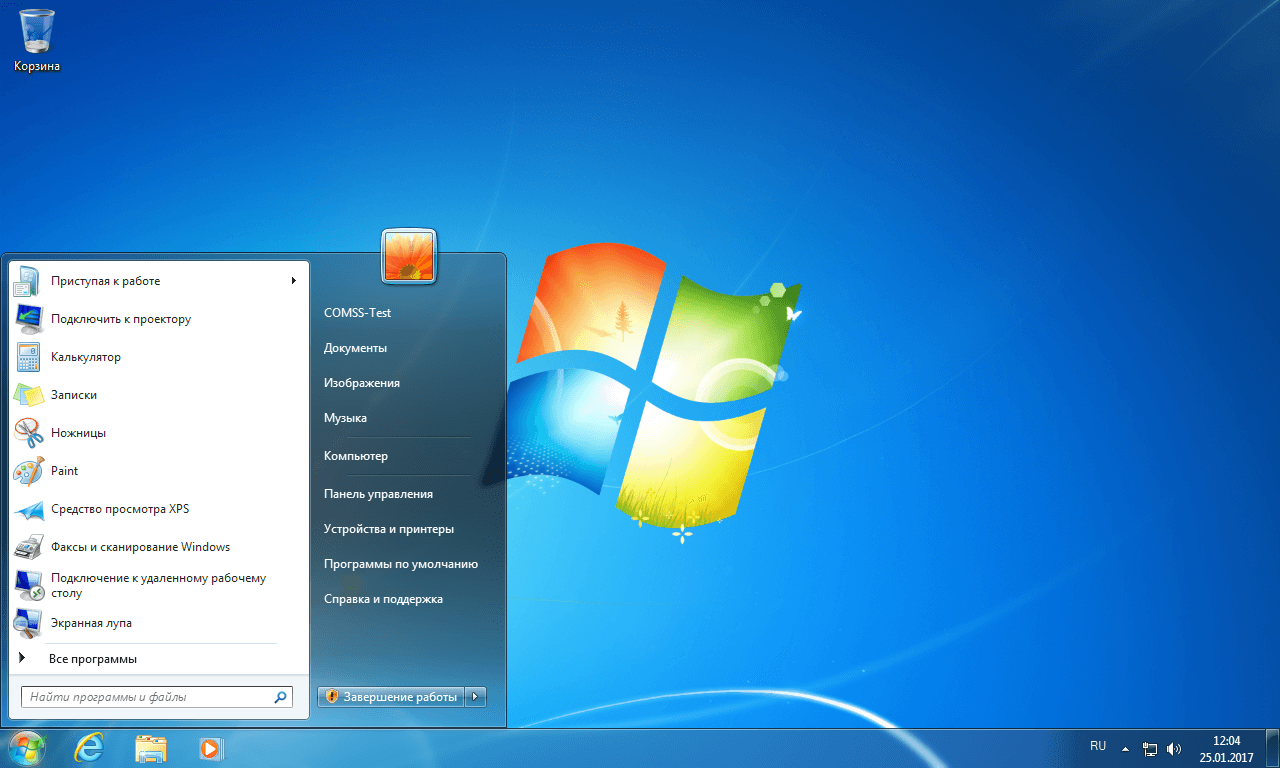Show hidden tray icons arrow
This screenshot has height=768, width=1280.
[x=1125, y=748]
